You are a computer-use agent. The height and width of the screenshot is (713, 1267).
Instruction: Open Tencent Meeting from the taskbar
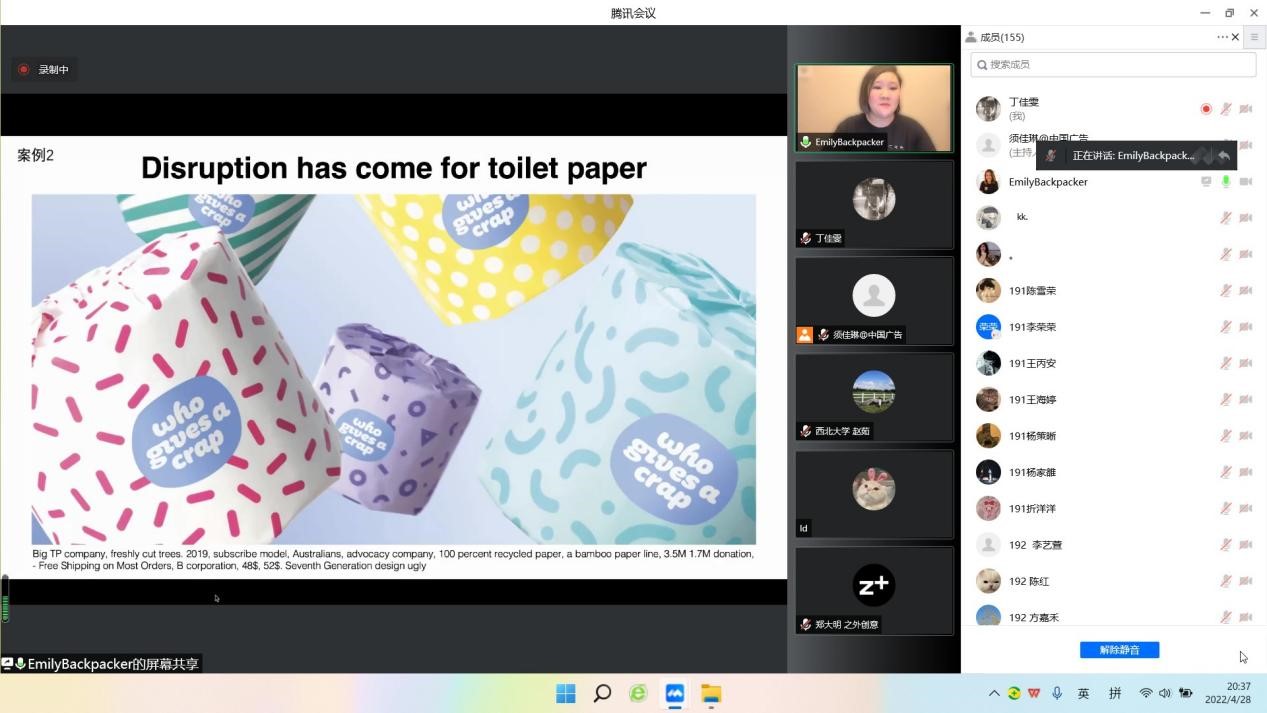tap(675, 694)
